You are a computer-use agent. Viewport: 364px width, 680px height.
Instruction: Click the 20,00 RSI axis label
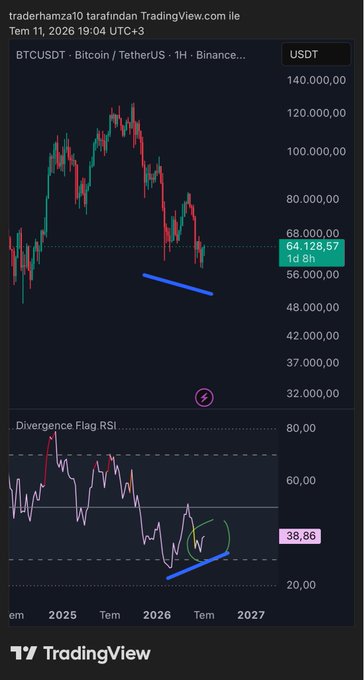pyautogui.click(x=301, y=585)
